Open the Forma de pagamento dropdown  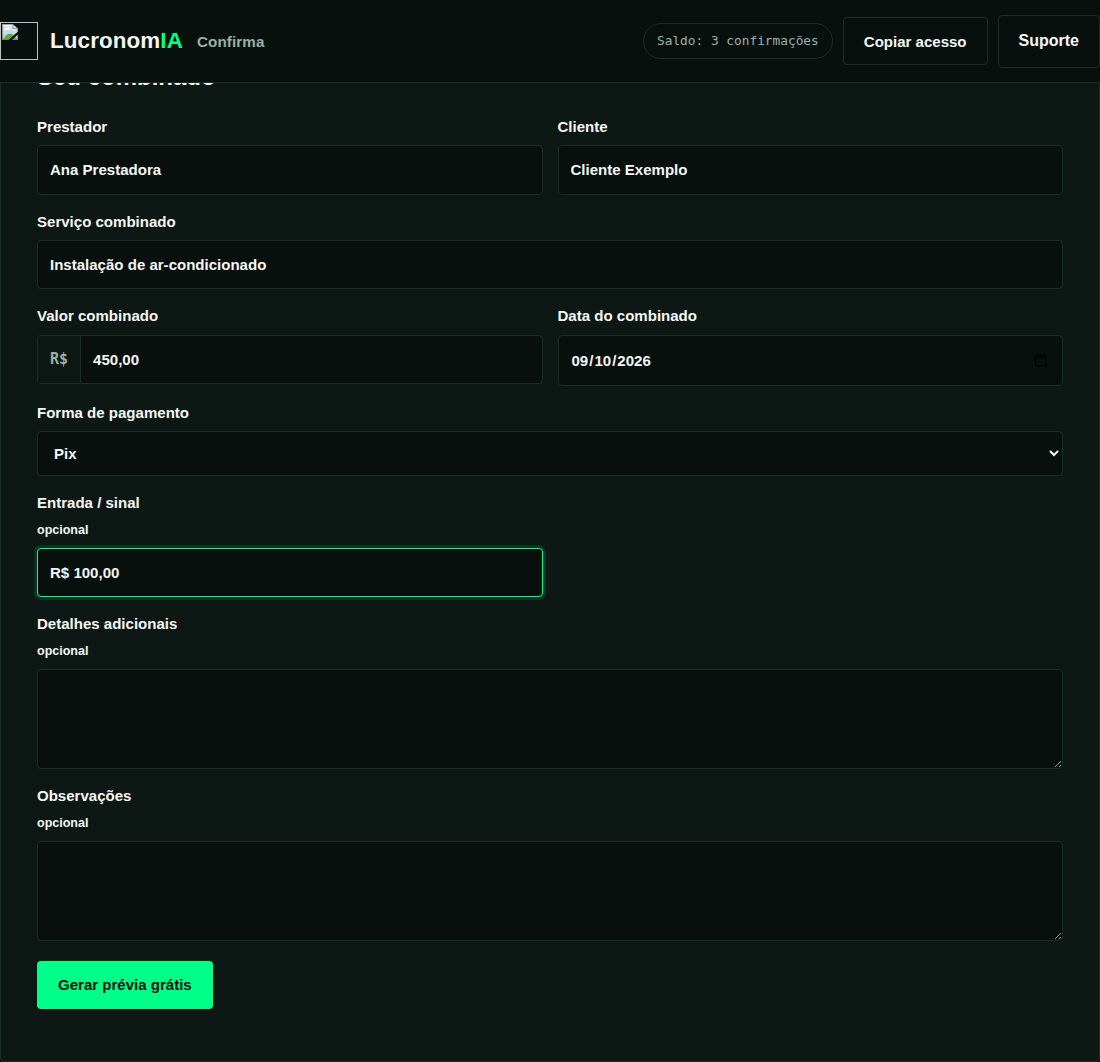549,454
